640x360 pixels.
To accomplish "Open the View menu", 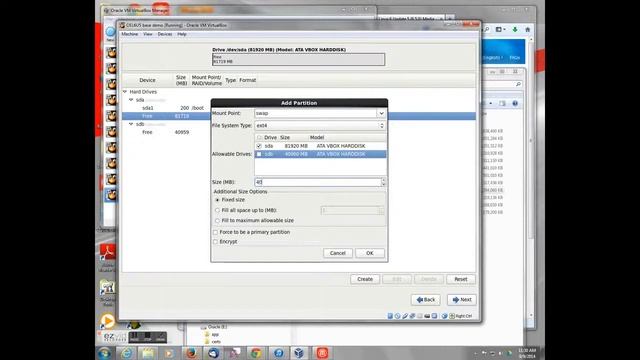I will 148,34.
